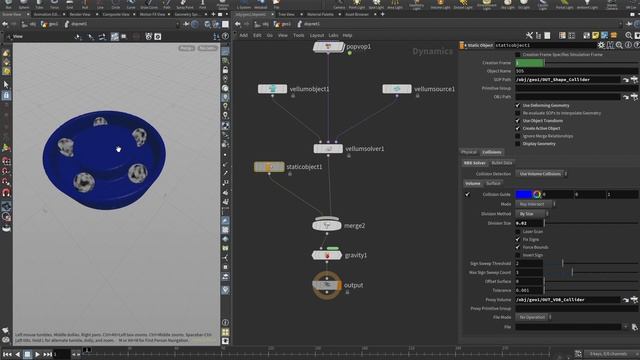Open the node info icon in parameters

[628, 45]
